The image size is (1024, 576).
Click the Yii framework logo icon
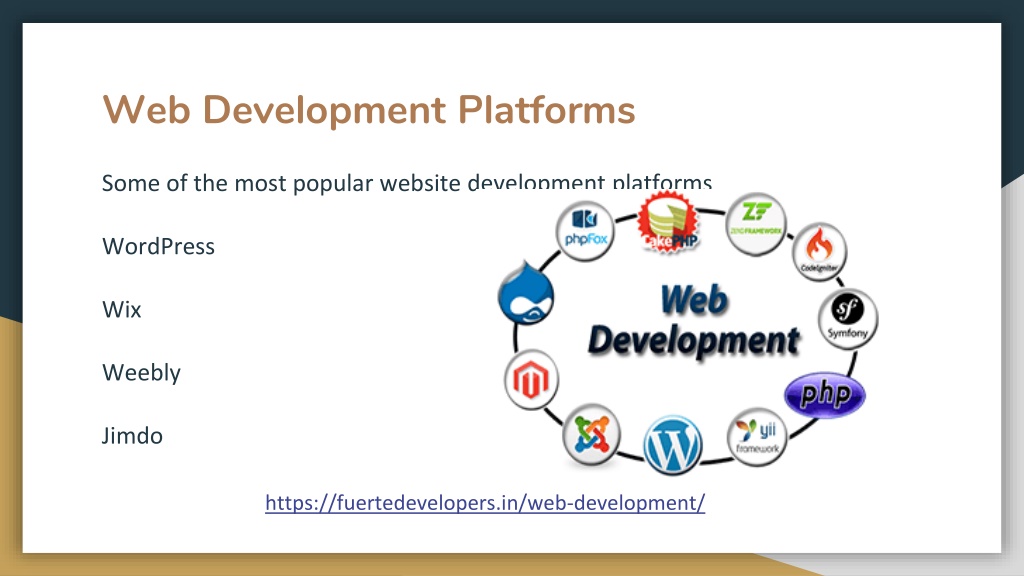coord(757,437)
